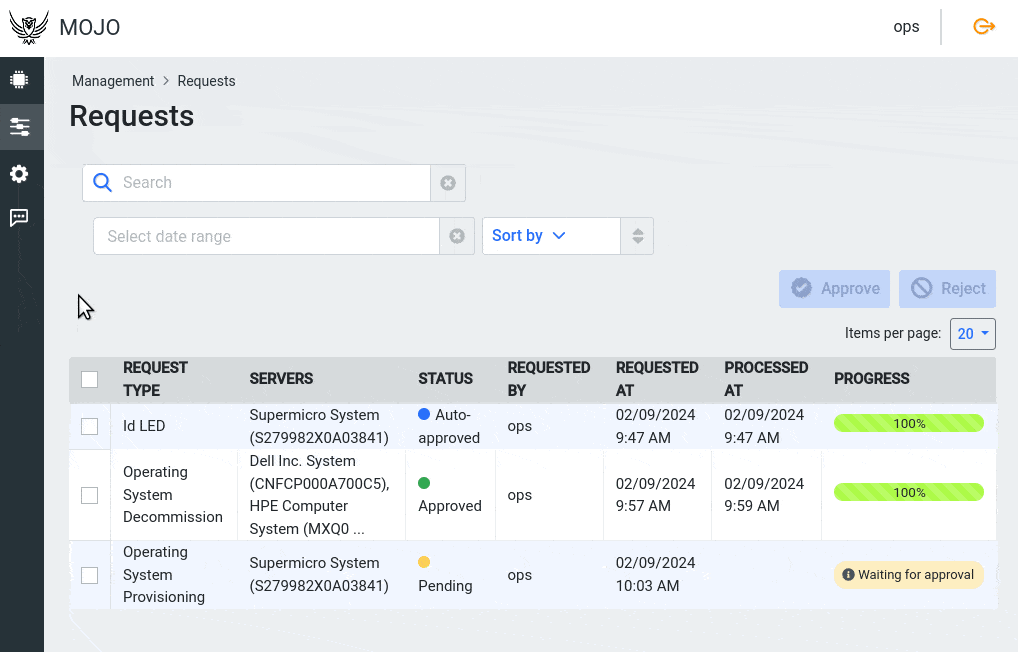Approve the selected requests

pos(834,288)
